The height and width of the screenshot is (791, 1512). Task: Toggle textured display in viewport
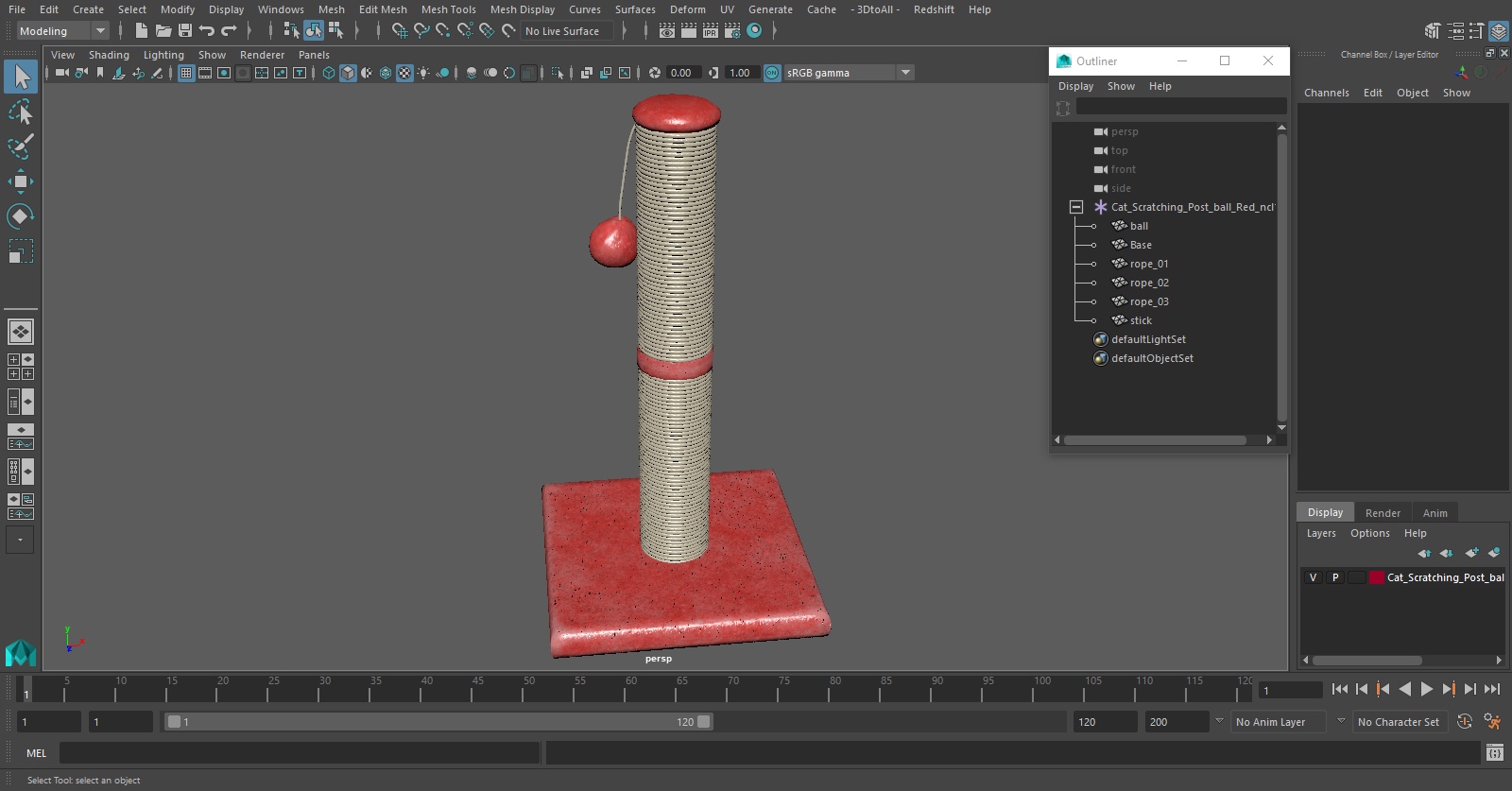pos(404,73)
